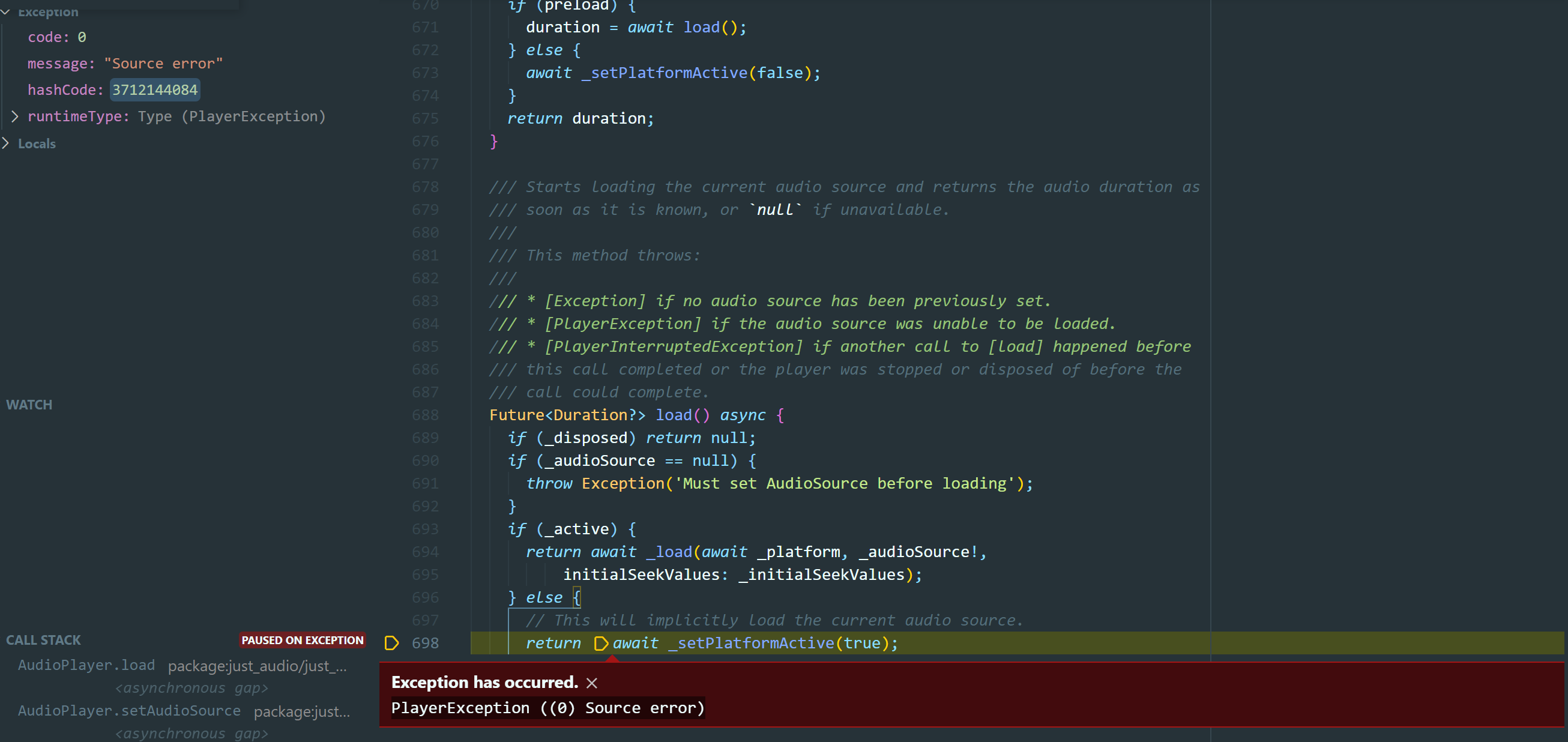Click the PAUSED ON EXCEPTION badge
The width and height of the screenshot is (1568, 742).
click(x=302, y=640)
